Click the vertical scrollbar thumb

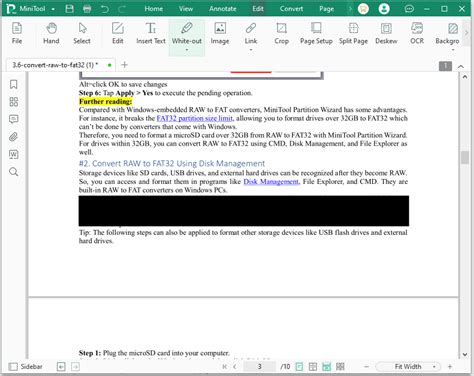point(465,157)
